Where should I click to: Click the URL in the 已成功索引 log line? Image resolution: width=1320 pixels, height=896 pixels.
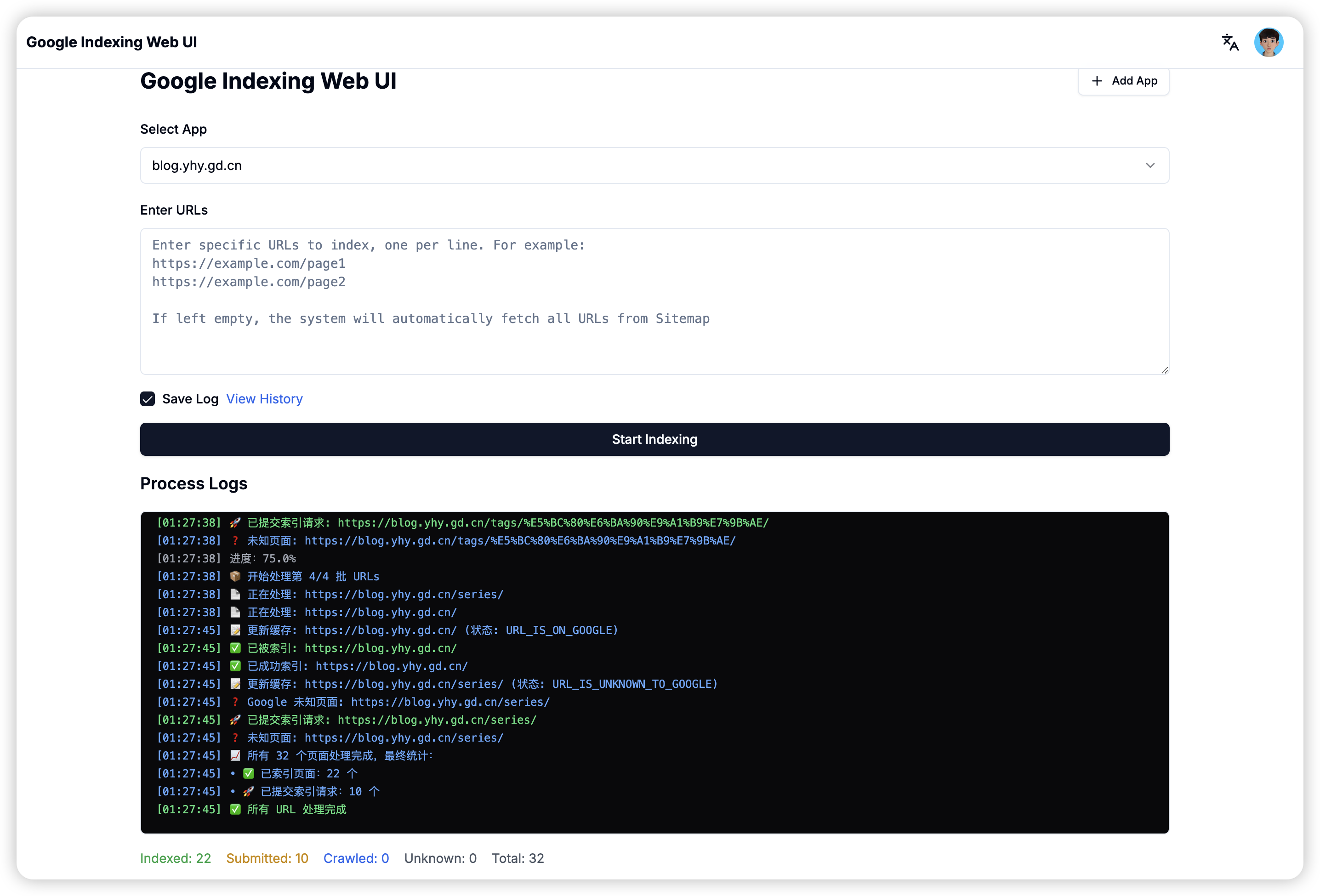tap(391, 666)
